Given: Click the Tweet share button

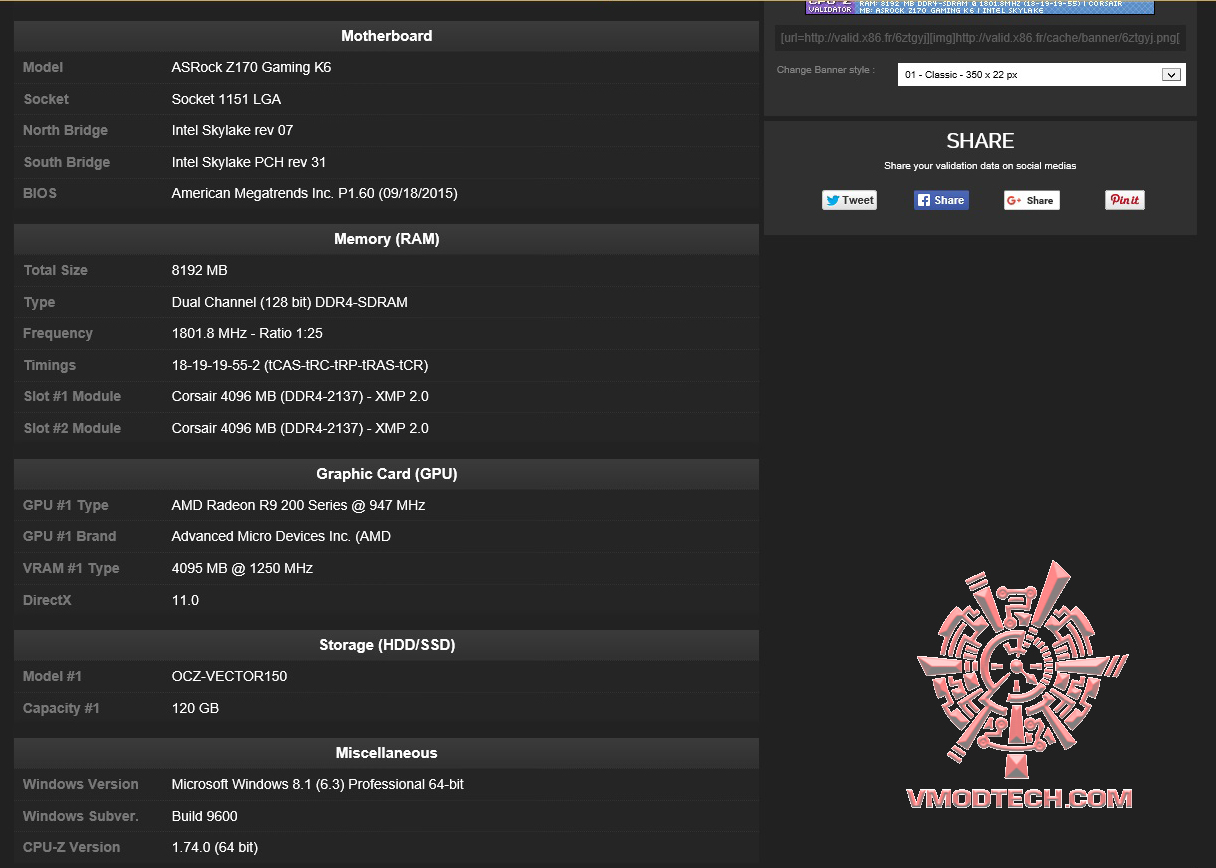Looking at the screenshot, I should coord(849,200).
